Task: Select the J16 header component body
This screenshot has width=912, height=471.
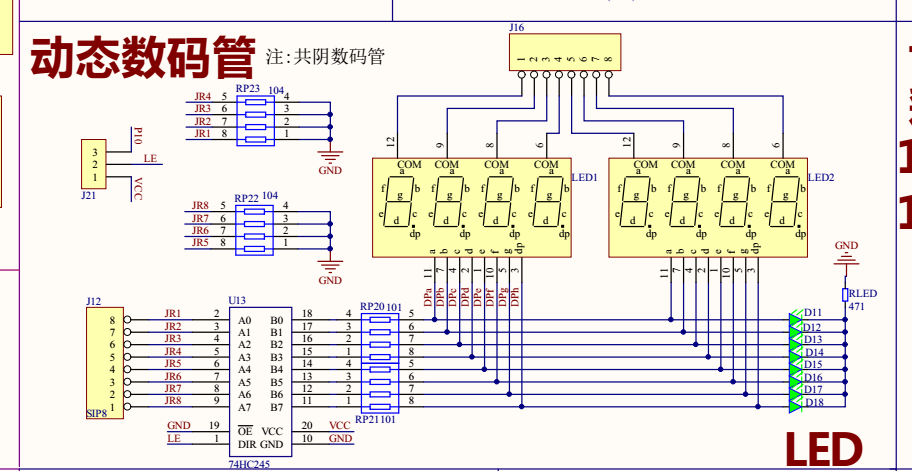Action: tap(565, 52)
